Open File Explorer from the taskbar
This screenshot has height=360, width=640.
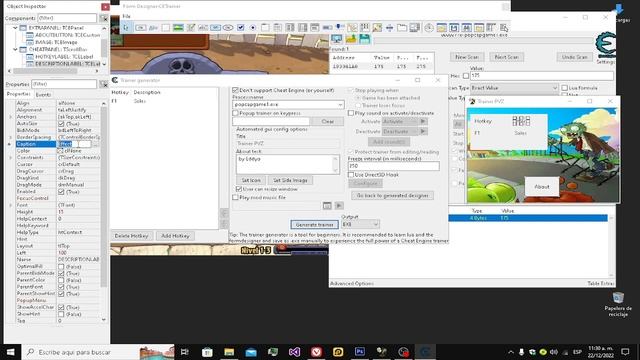tap(229, 352)
